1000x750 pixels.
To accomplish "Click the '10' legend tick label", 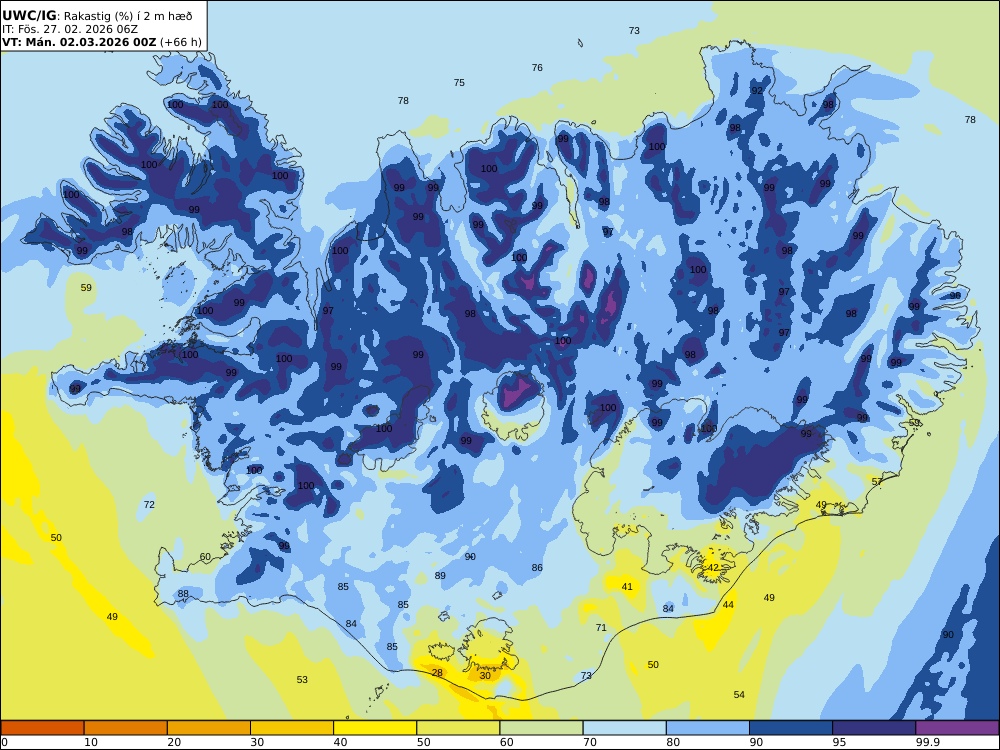I will (91, 742).
